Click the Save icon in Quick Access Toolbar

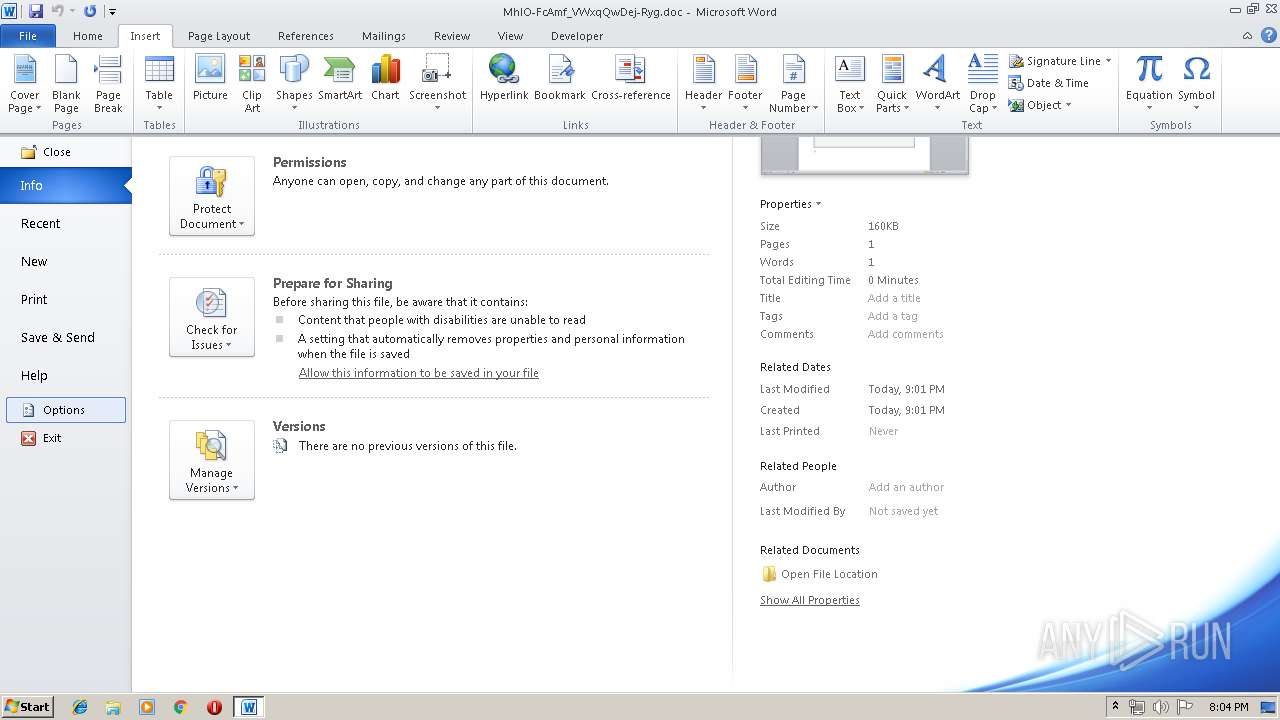pos(36,11)
